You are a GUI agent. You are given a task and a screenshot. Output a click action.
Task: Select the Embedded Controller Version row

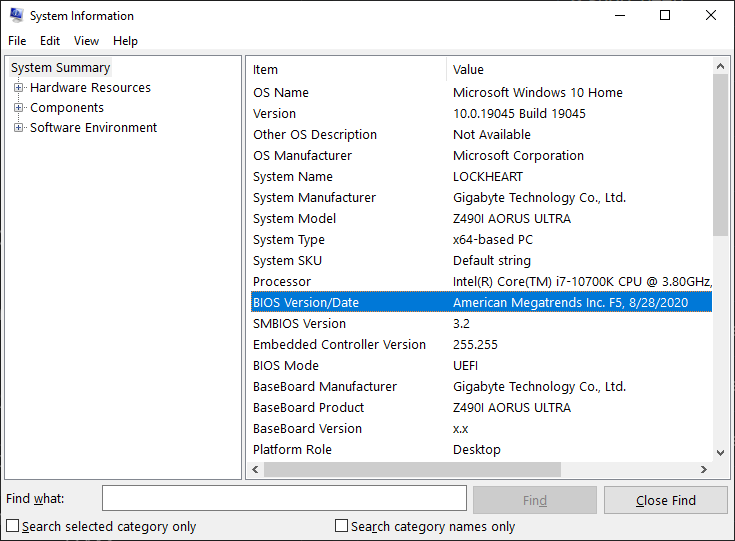pos(481,345)
